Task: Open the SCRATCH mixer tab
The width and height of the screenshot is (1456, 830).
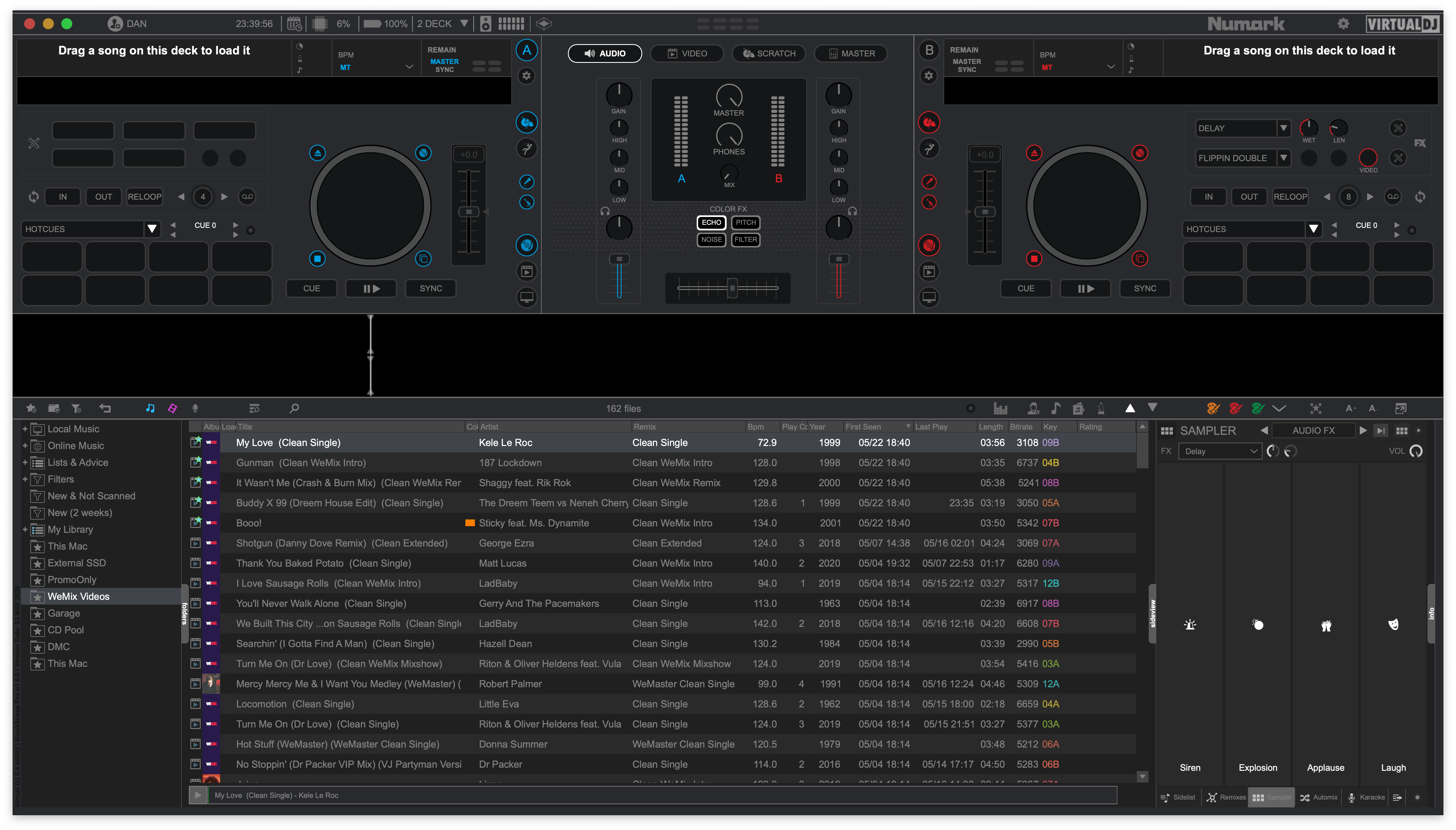Action: coord(769,54)
